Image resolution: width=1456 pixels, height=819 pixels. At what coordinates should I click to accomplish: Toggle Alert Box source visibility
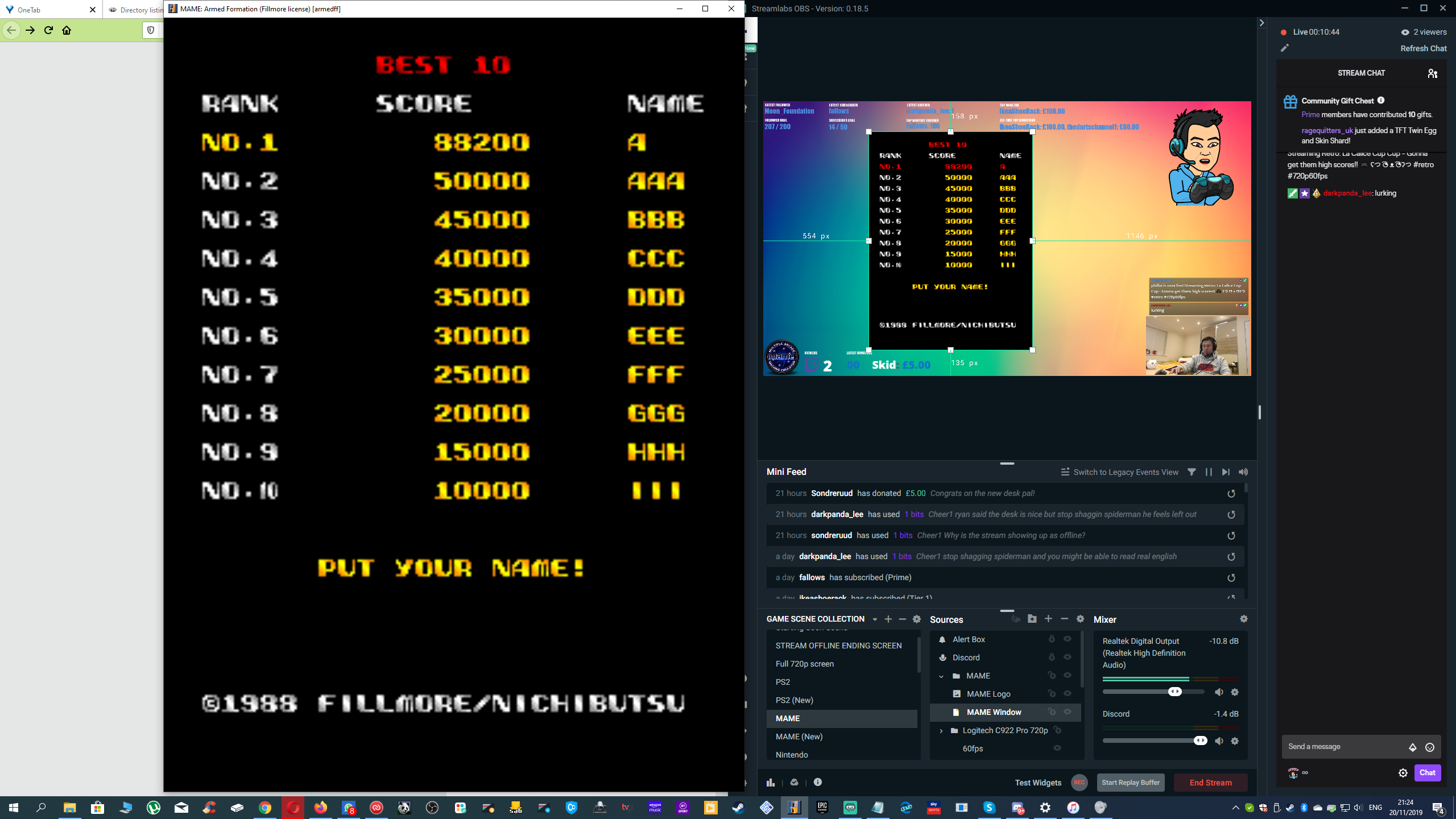click(1068, 639)
